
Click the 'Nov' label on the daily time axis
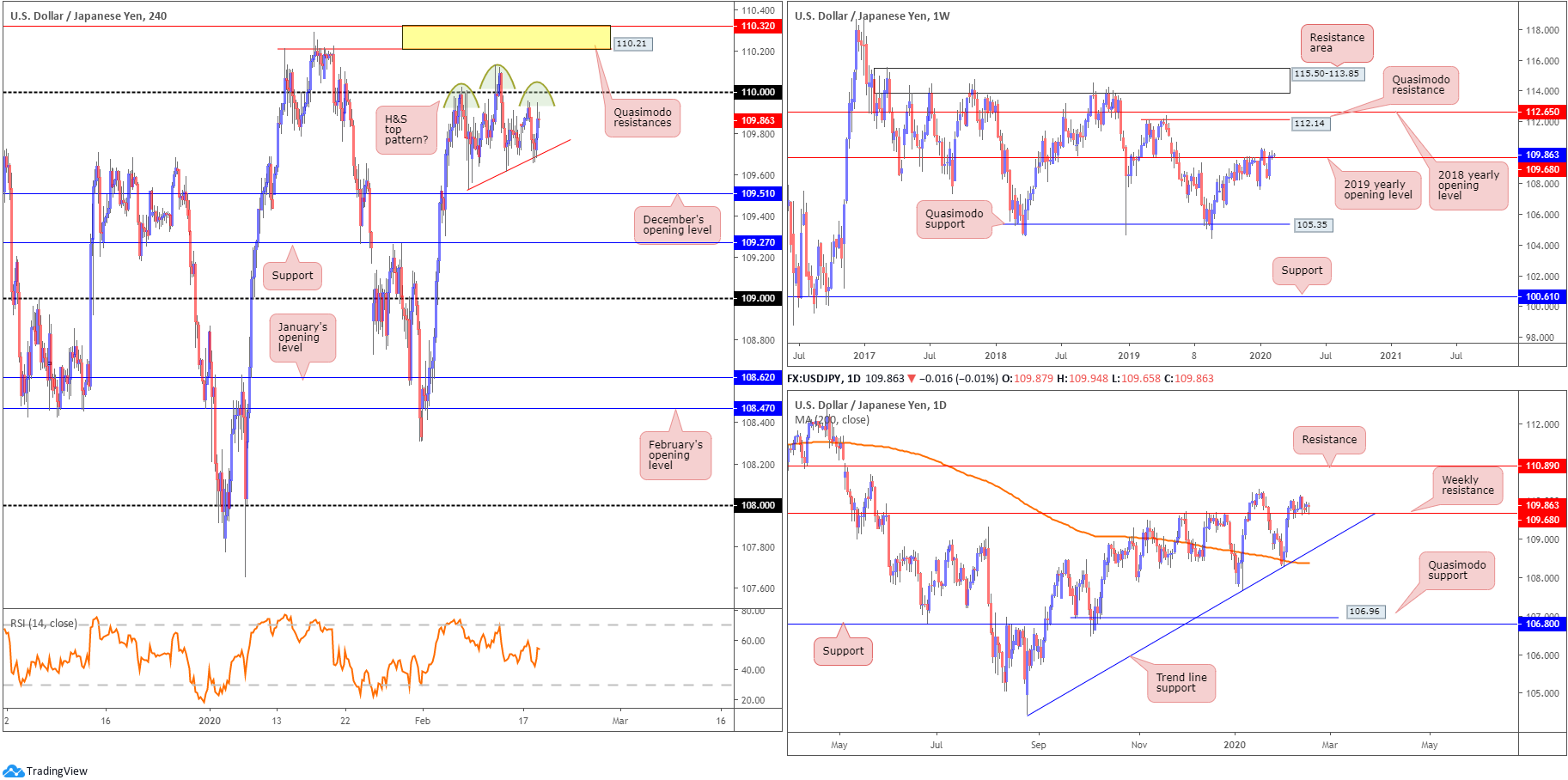[x=1138, y=745]
